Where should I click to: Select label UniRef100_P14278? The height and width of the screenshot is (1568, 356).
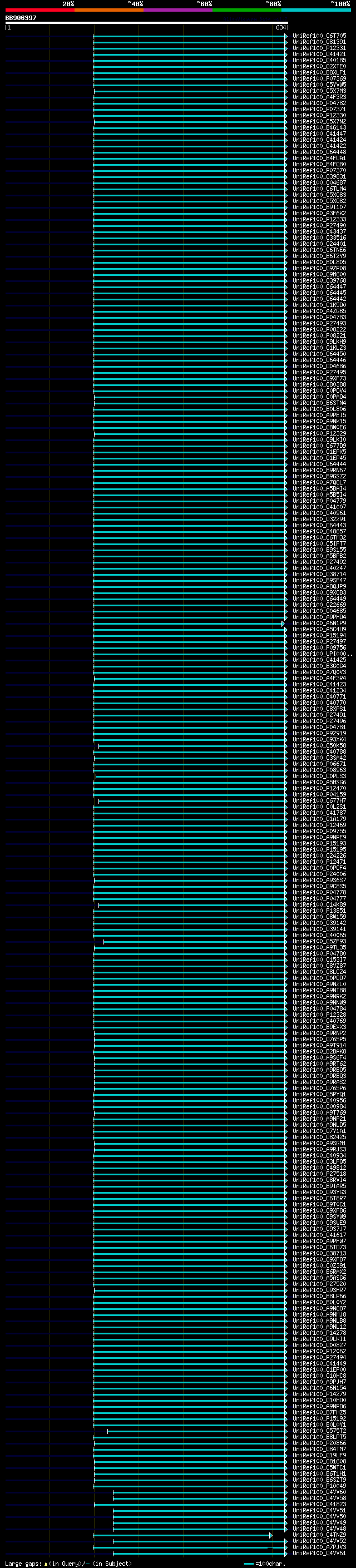click(319, 1333)
